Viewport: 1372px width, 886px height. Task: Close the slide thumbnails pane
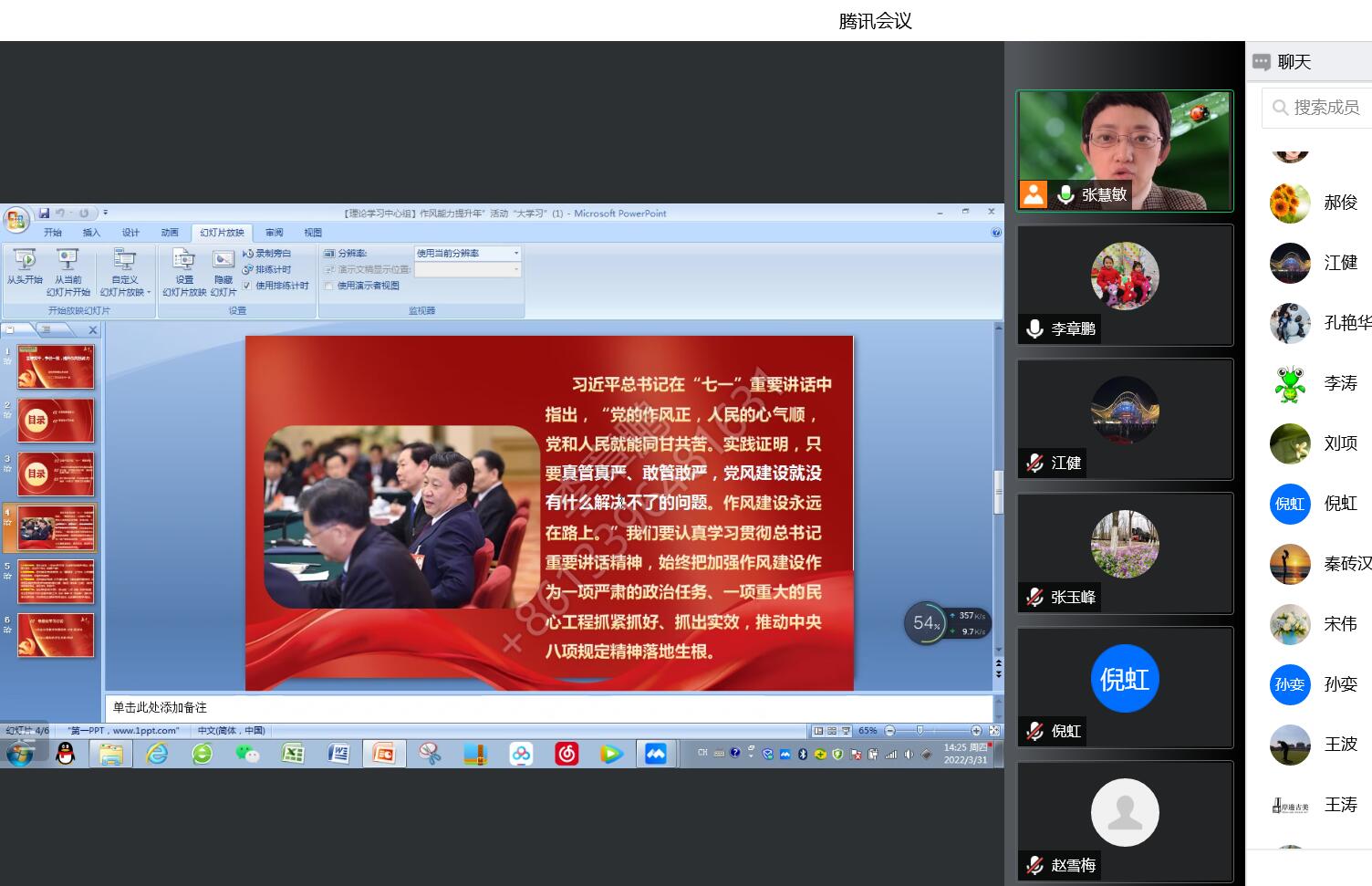coord(92,330)
